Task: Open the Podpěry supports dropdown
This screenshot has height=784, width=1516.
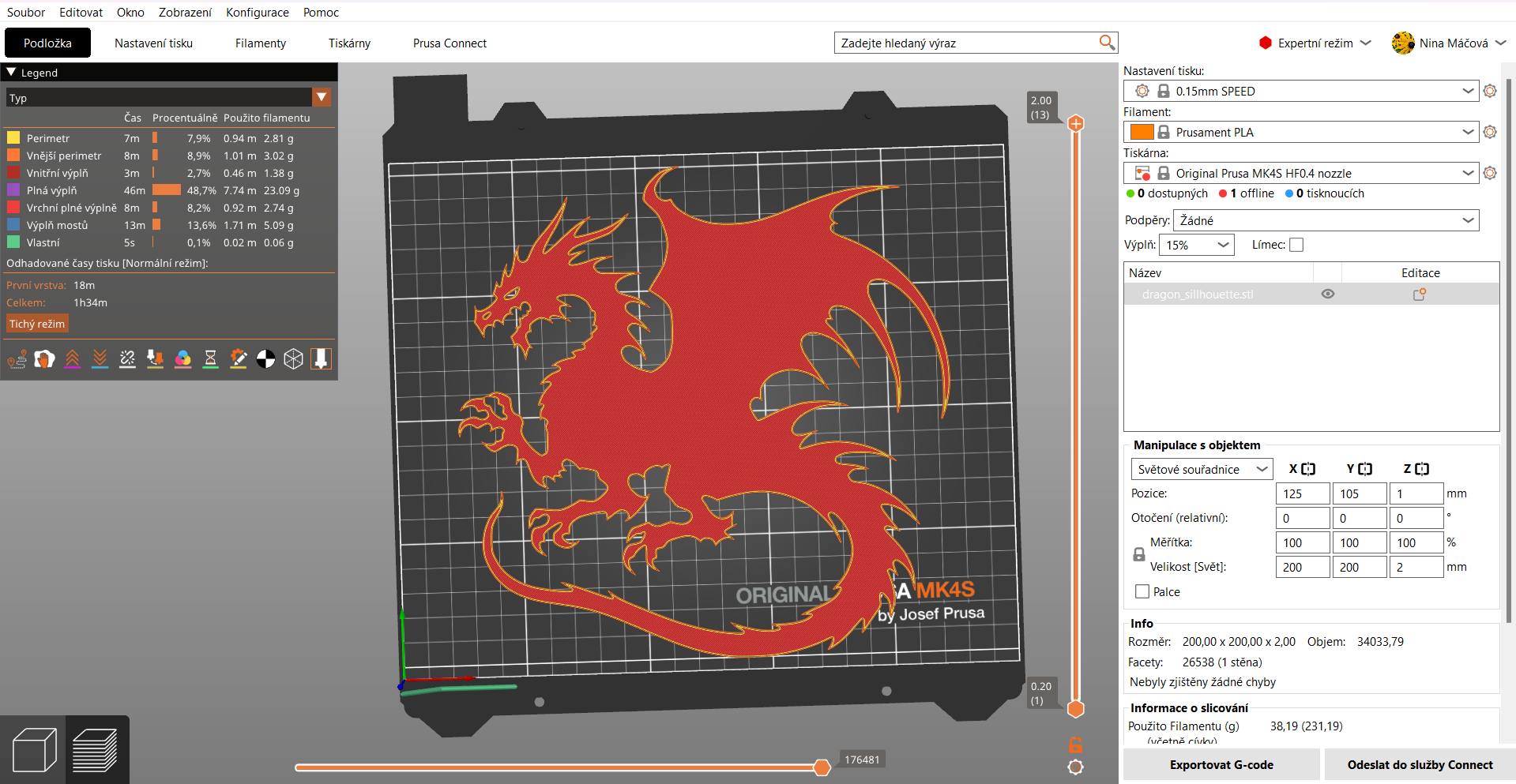Action: pyautogui.click(x=1326, y=220)
